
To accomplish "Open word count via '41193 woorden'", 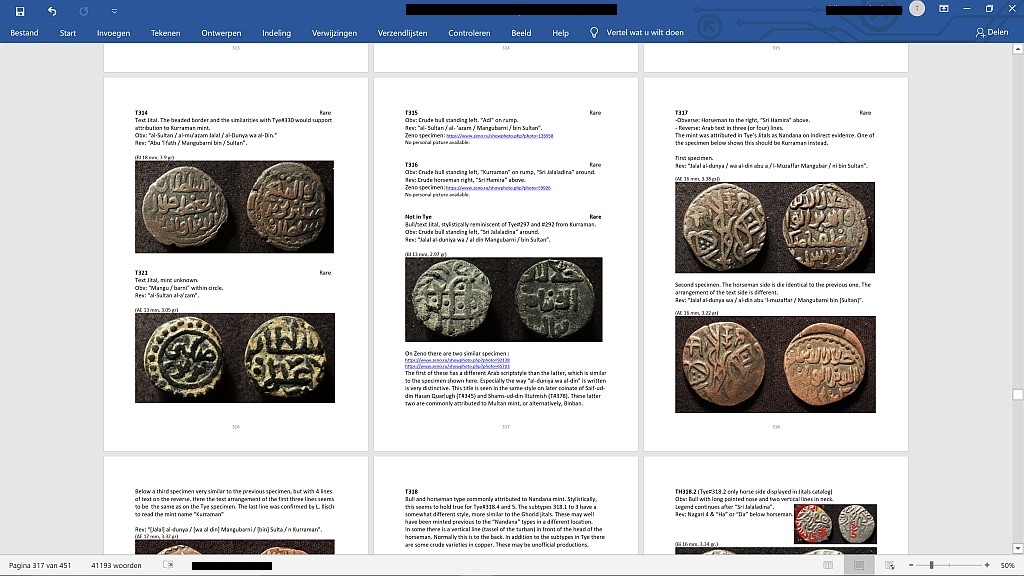I will [116, 566].
